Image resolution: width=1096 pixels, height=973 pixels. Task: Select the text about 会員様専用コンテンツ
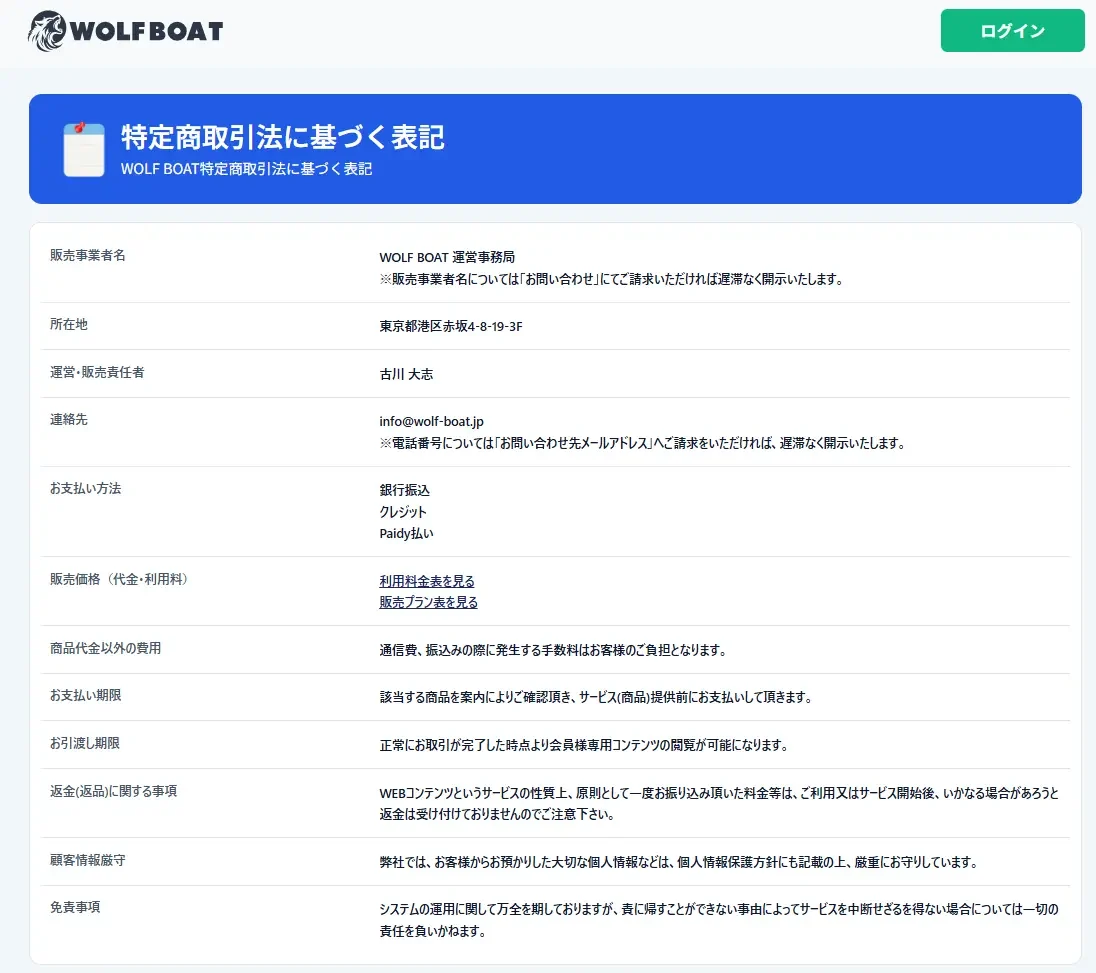click(584, 745)
